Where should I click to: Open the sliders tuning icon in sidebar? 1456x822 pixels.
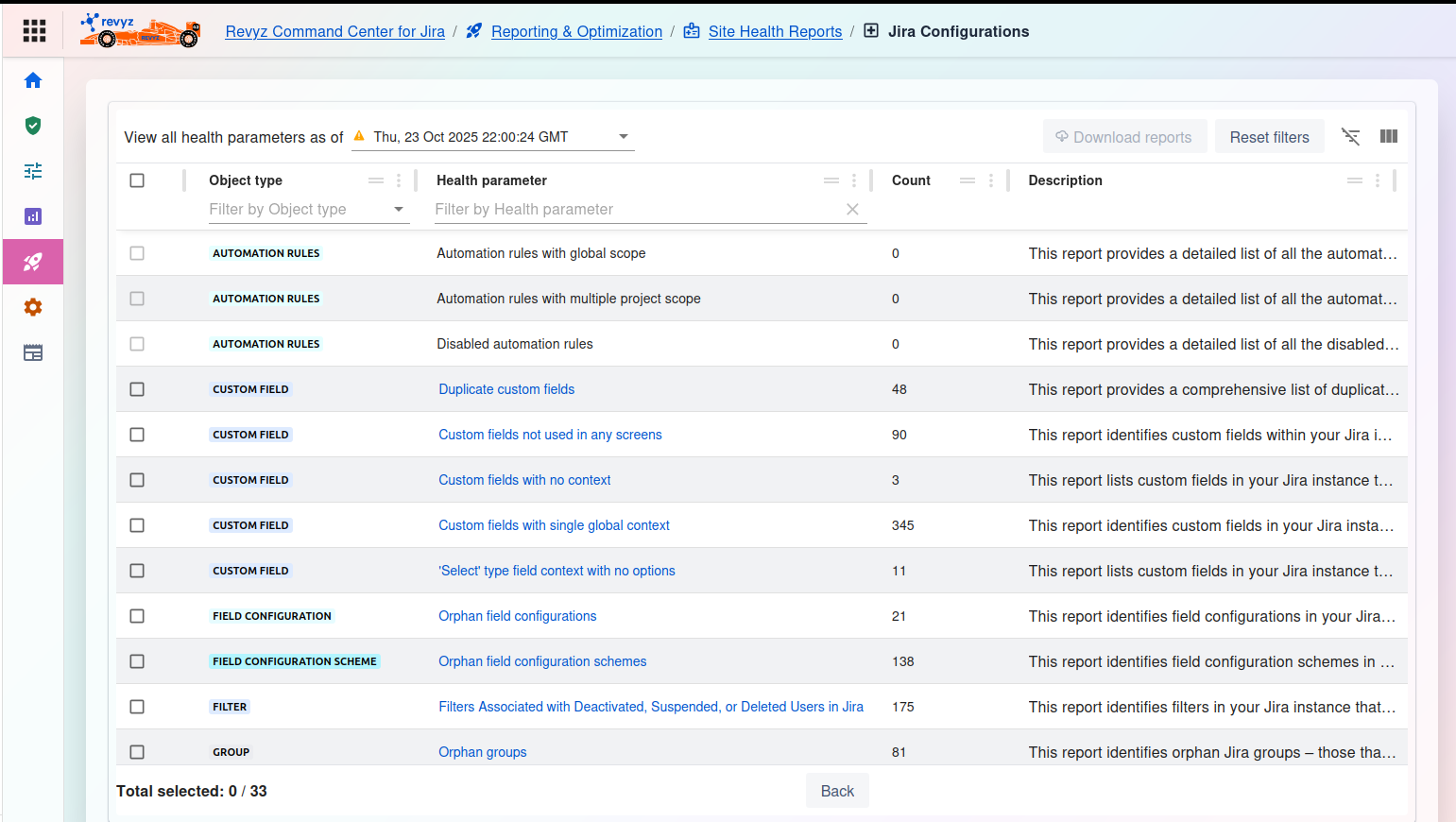pyautogui.click(x=33, y=171)
